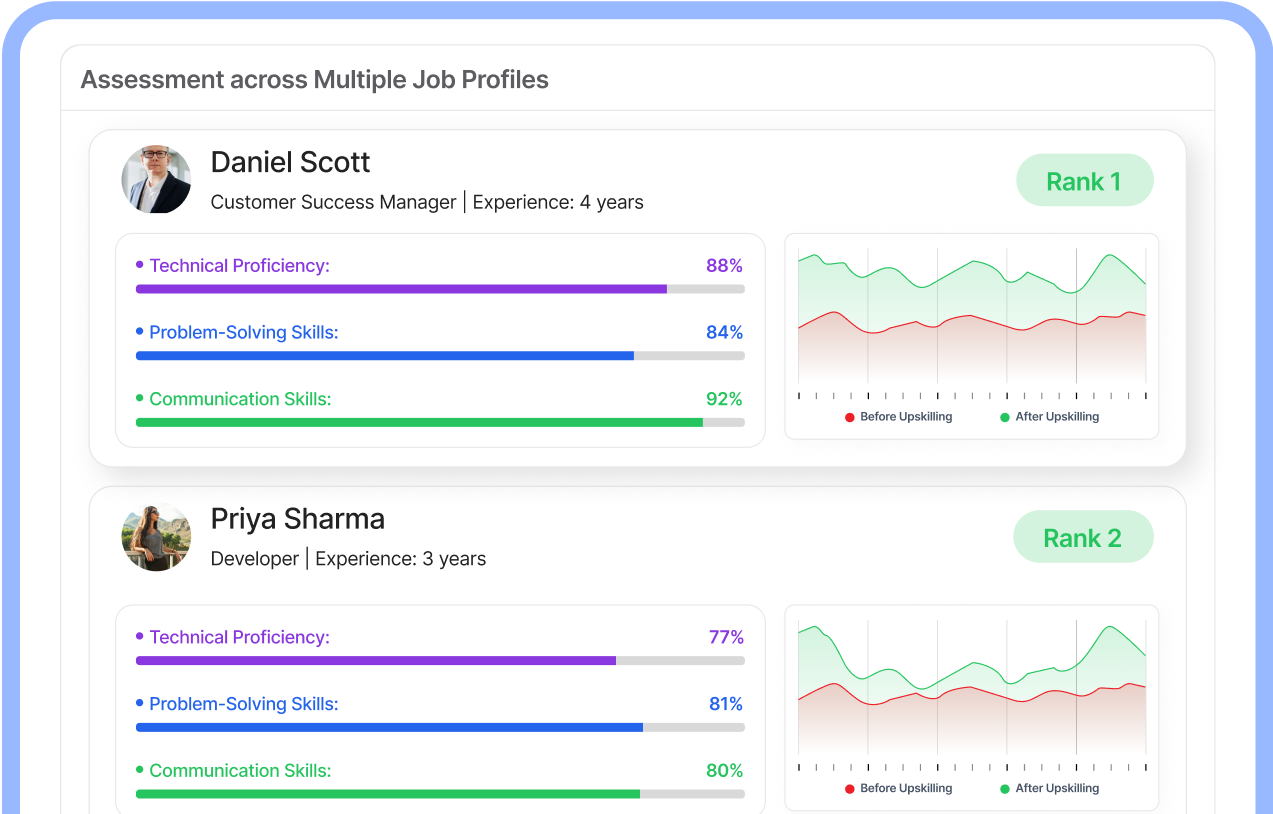Select the Rank 2 badge
Screen dimensions: 1273x814
coord(1083,538)
